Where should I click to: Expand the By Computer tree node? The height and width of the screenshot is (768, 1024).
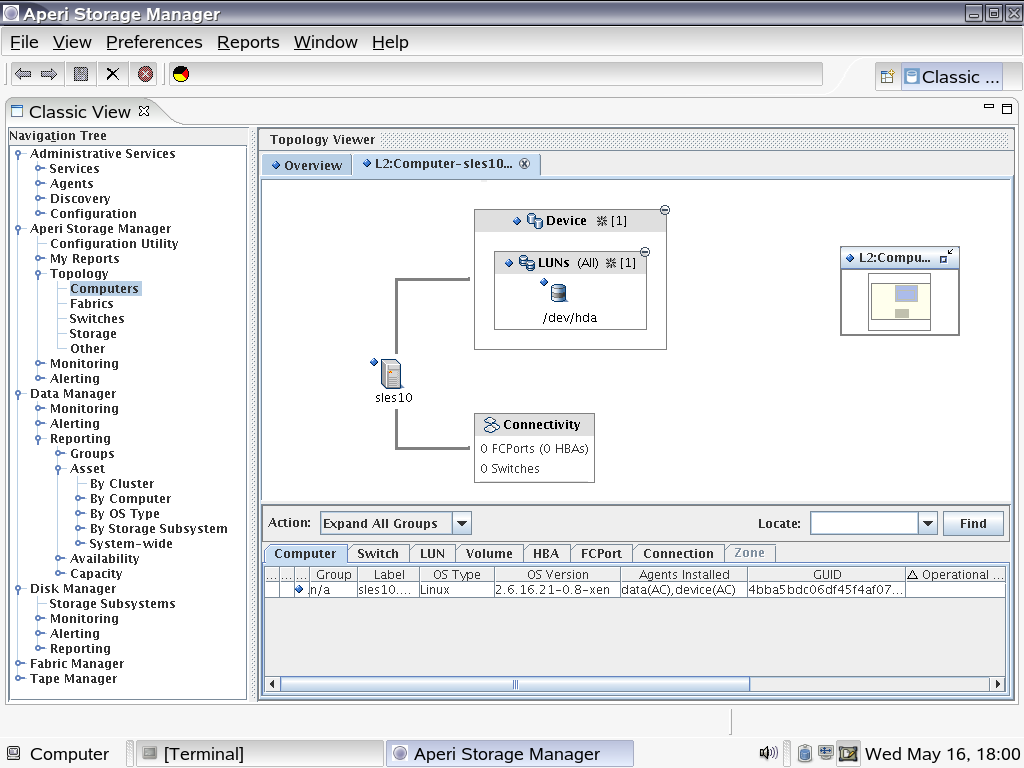[x=79, y=498]
